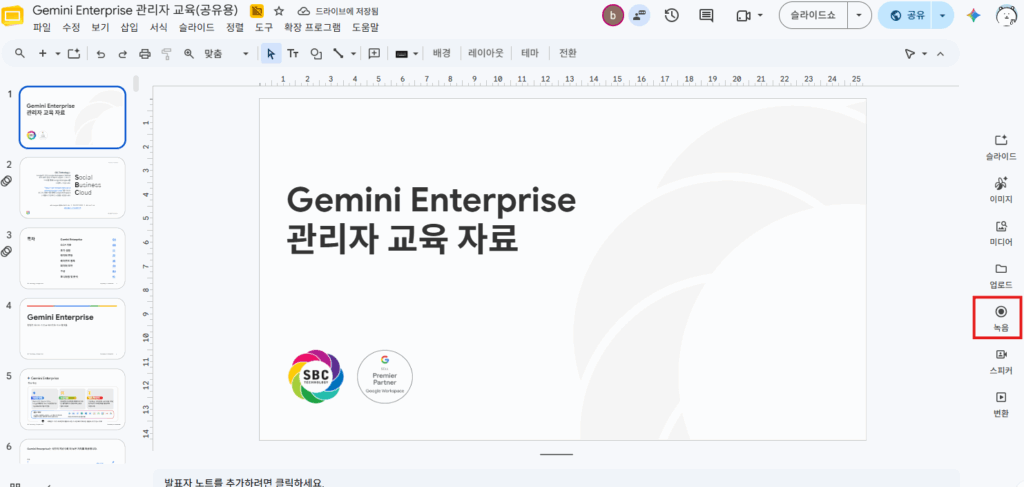Click the 전환 button

(568, 54)
